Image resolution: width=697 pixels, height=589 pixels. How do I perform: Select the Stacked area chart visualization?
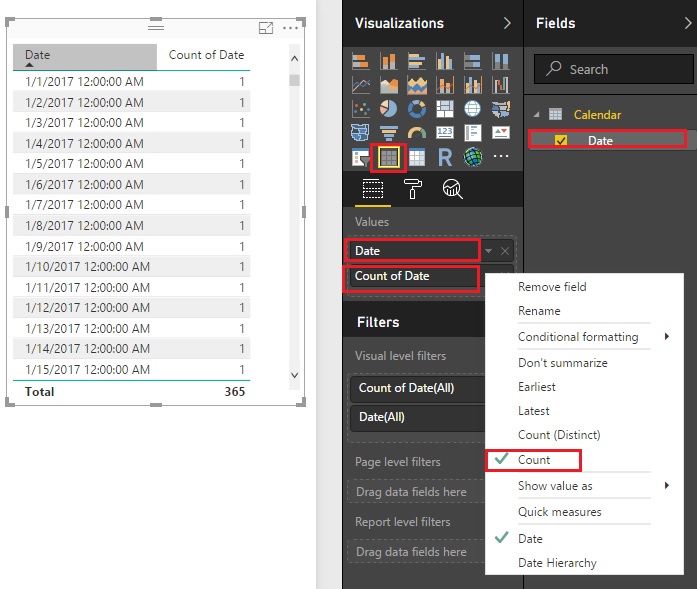(x=417, y=85)
